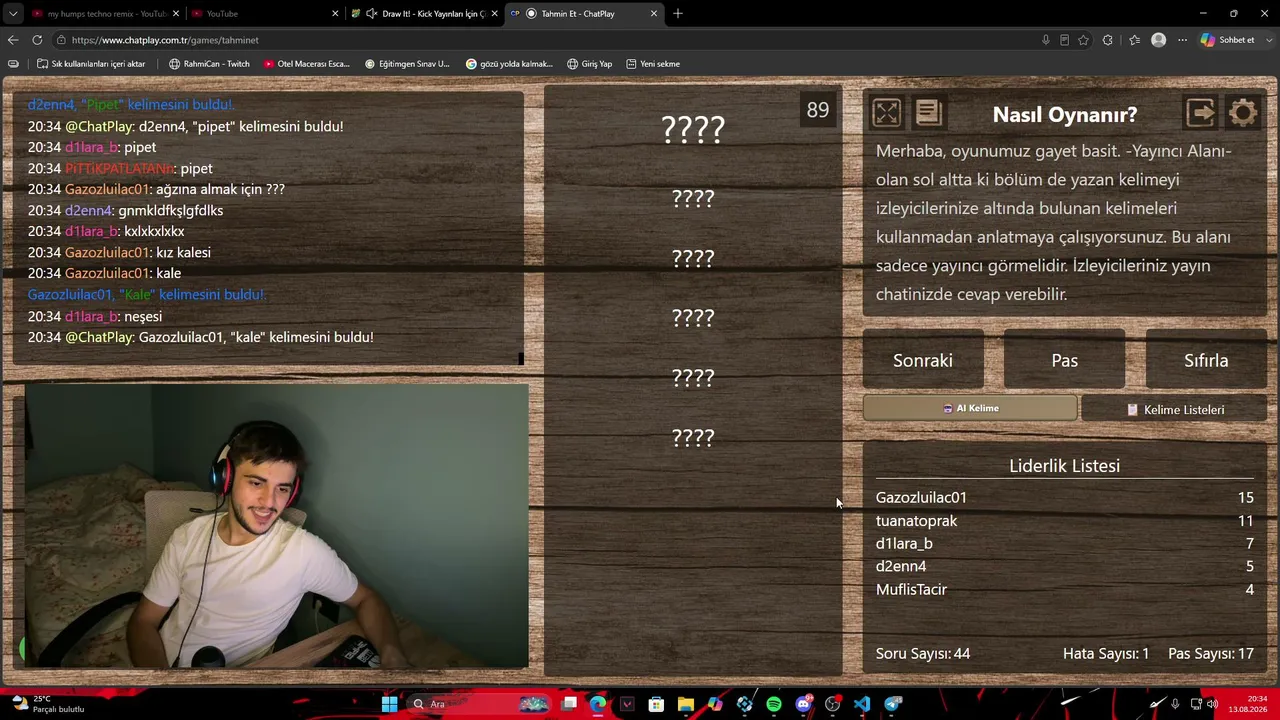
Task: Open Visual Studio Code from taskbar
Action: pyautogui.click(x=862, y=704)
